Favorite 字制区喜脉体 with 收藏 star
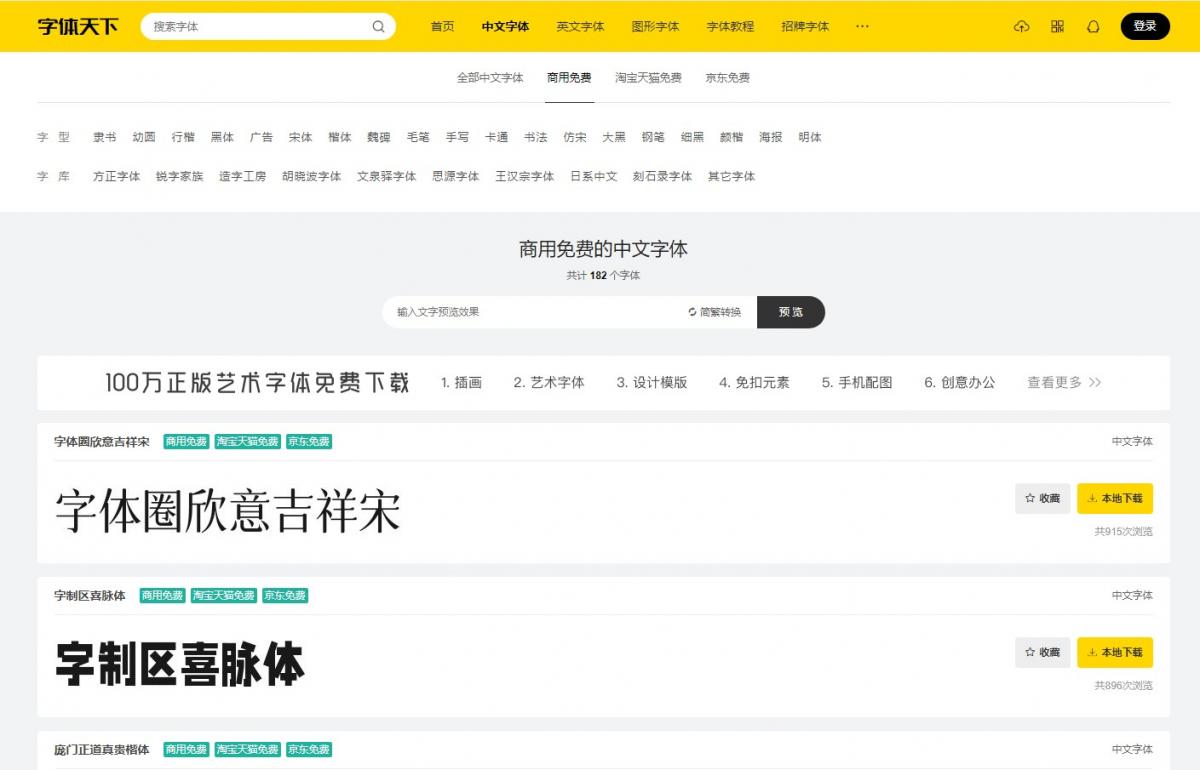Viewport: 1200px width, 770px height. tap(1042, 652)
